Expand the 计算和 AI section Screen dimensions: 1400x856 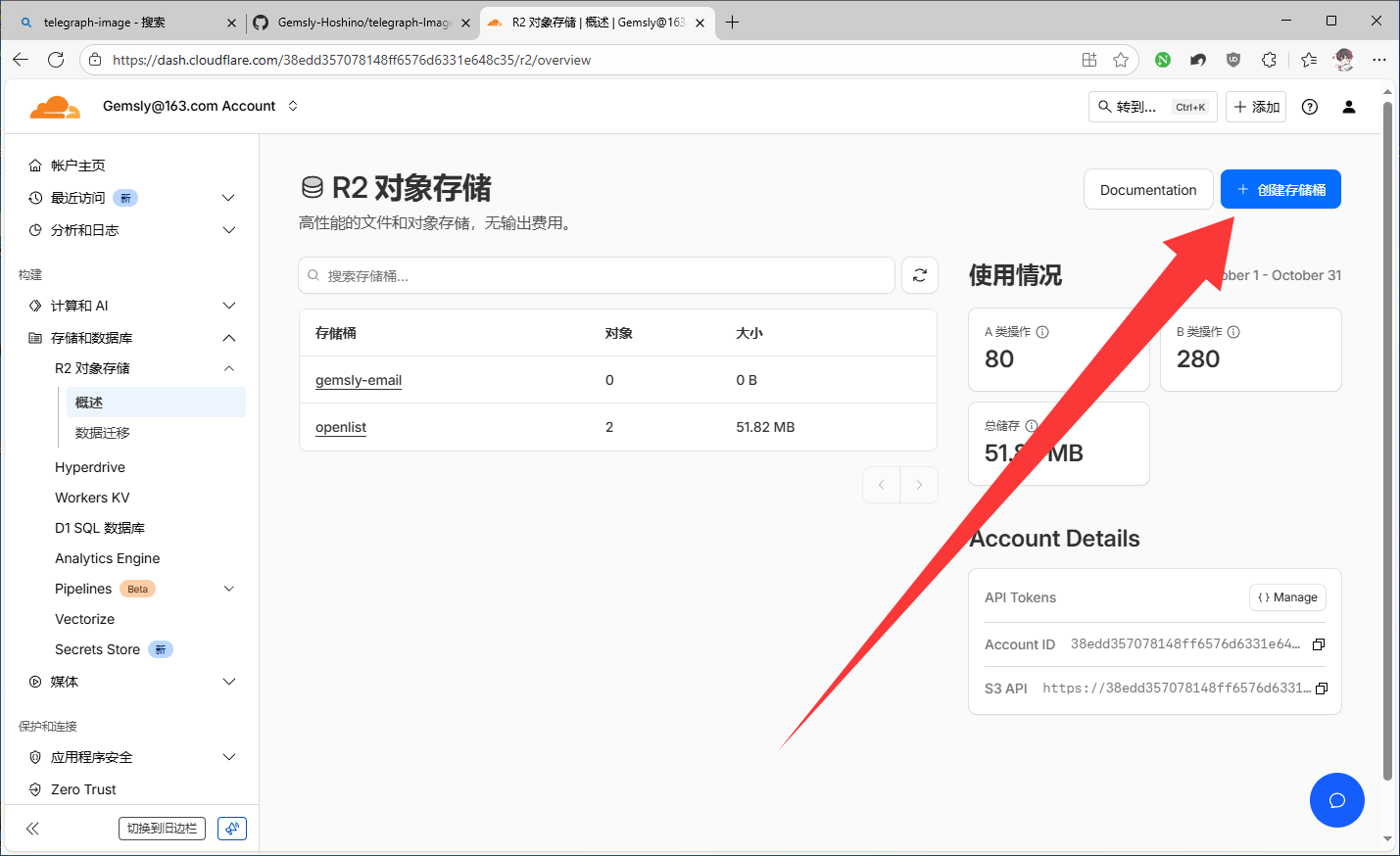[x=228, y=306]
